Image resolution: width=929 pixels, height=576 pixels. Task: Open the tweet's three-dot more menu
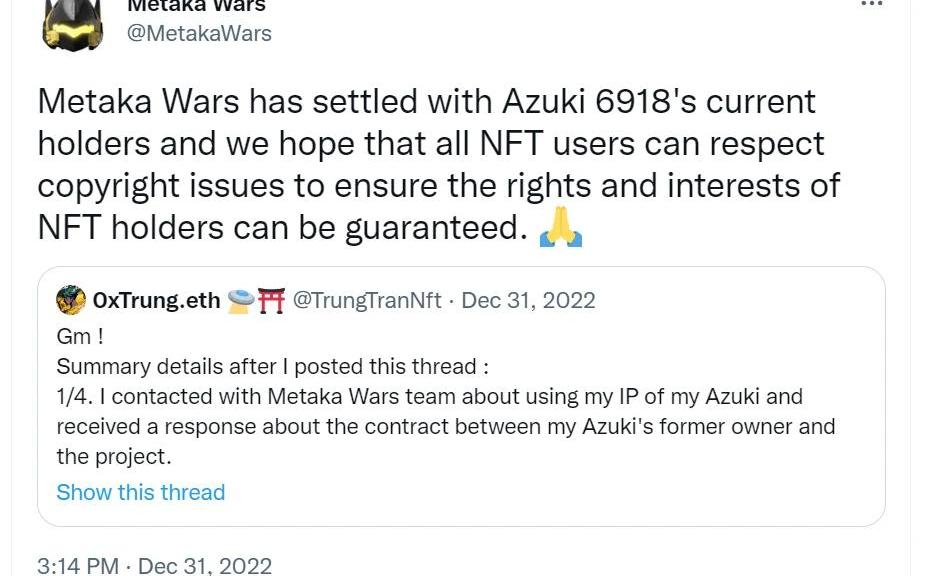tap(871, 4)
